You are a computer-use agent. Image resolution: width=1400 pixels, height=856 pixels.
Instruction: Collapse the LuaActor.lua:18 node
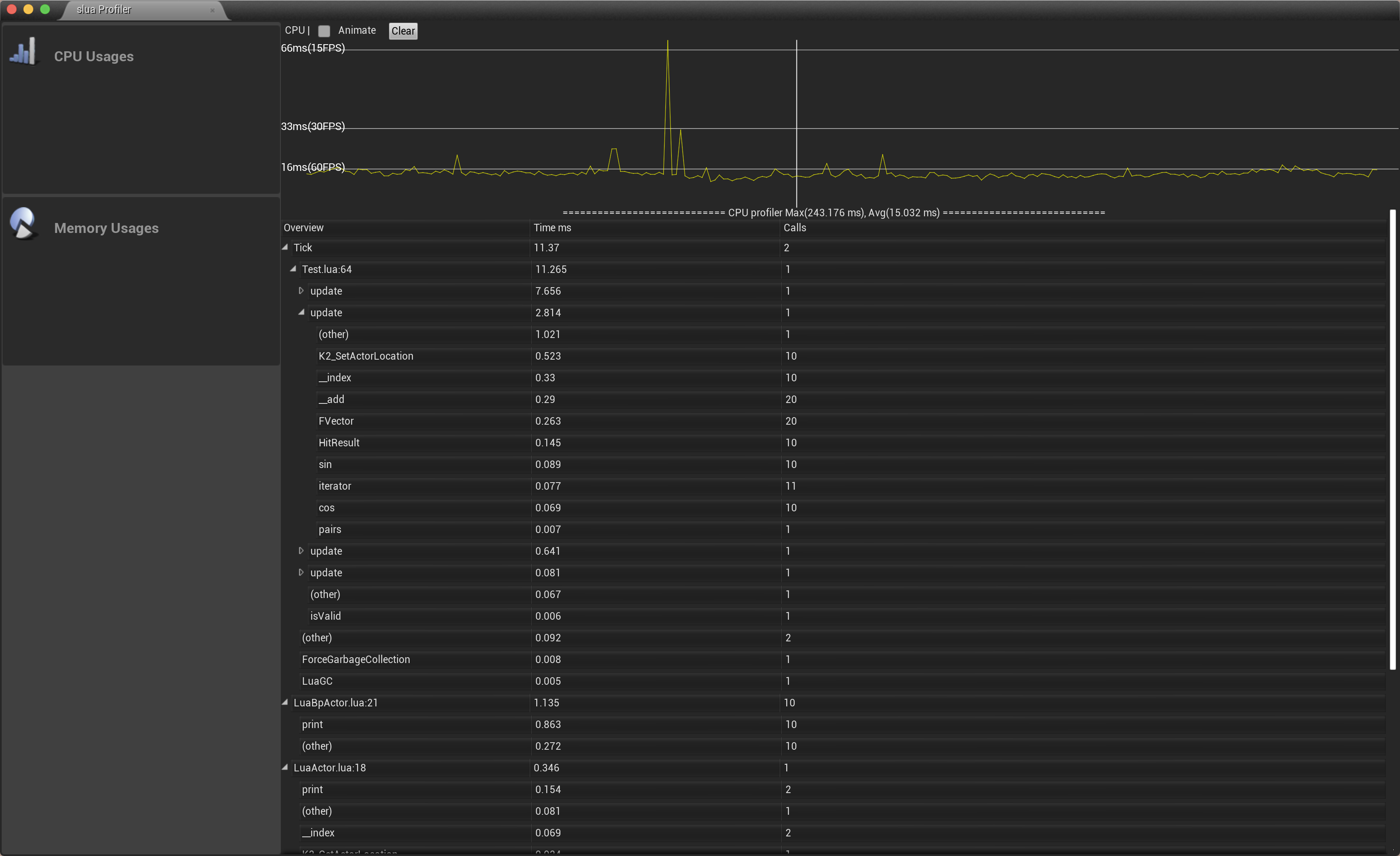pyautogui.click(x=285, y=767)
